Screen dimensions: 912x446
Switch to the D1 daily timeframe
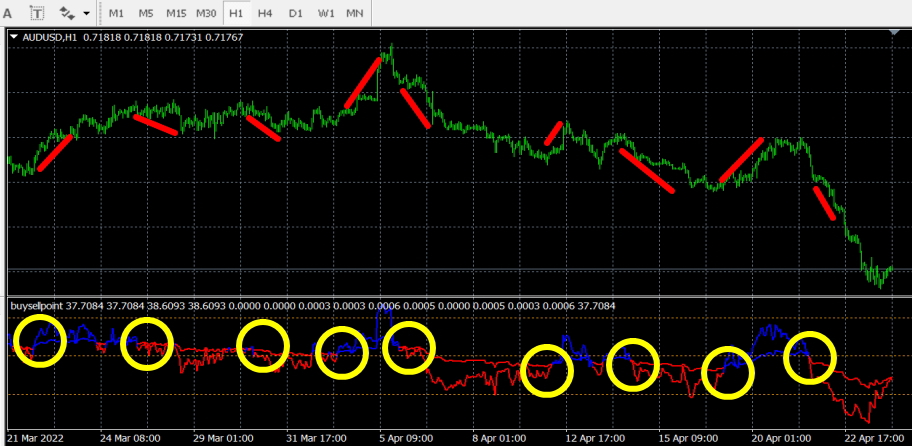pos(296,14)
